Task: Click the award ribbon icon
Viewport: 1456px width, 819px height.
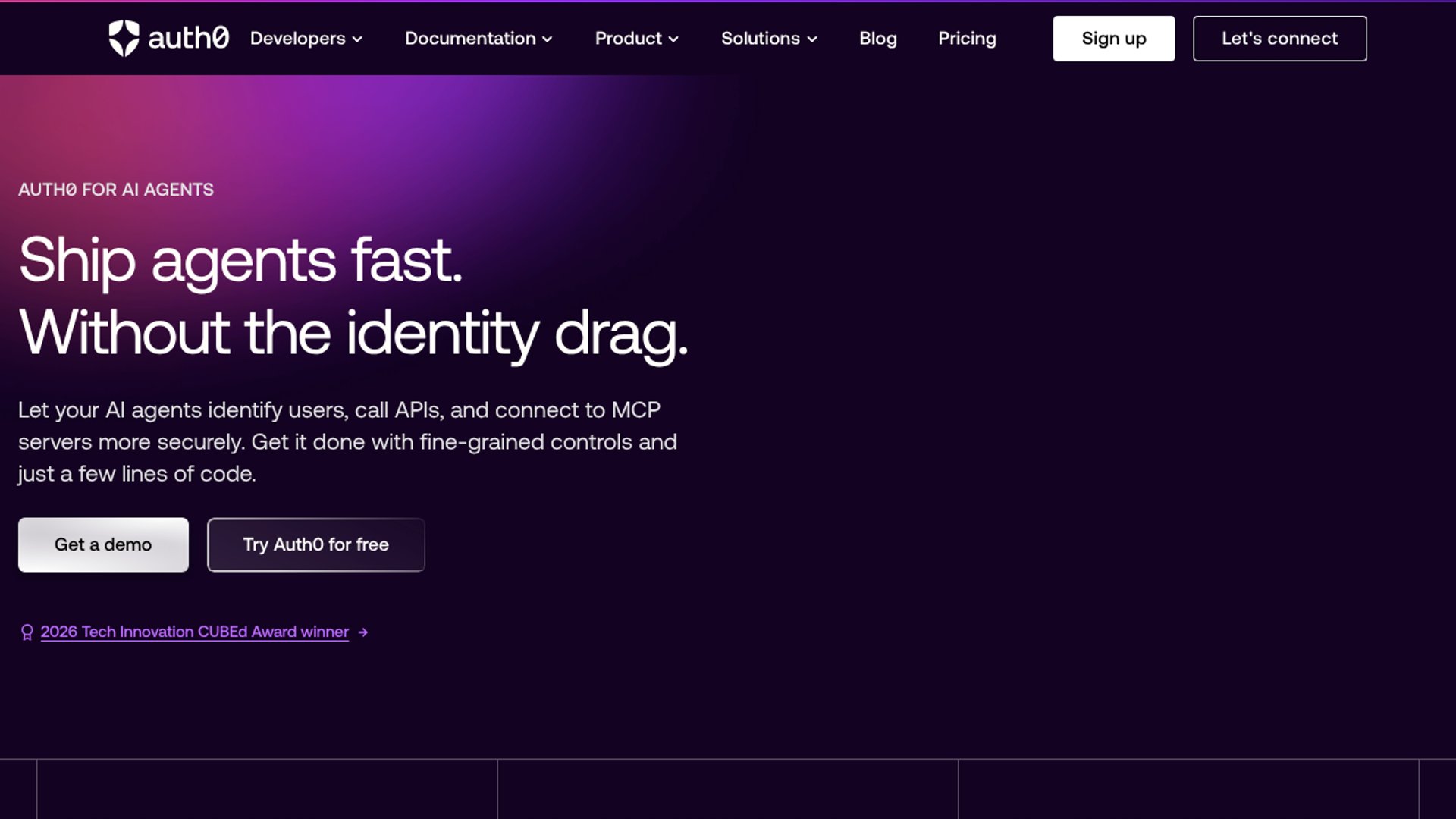Action: pos(27,632)
